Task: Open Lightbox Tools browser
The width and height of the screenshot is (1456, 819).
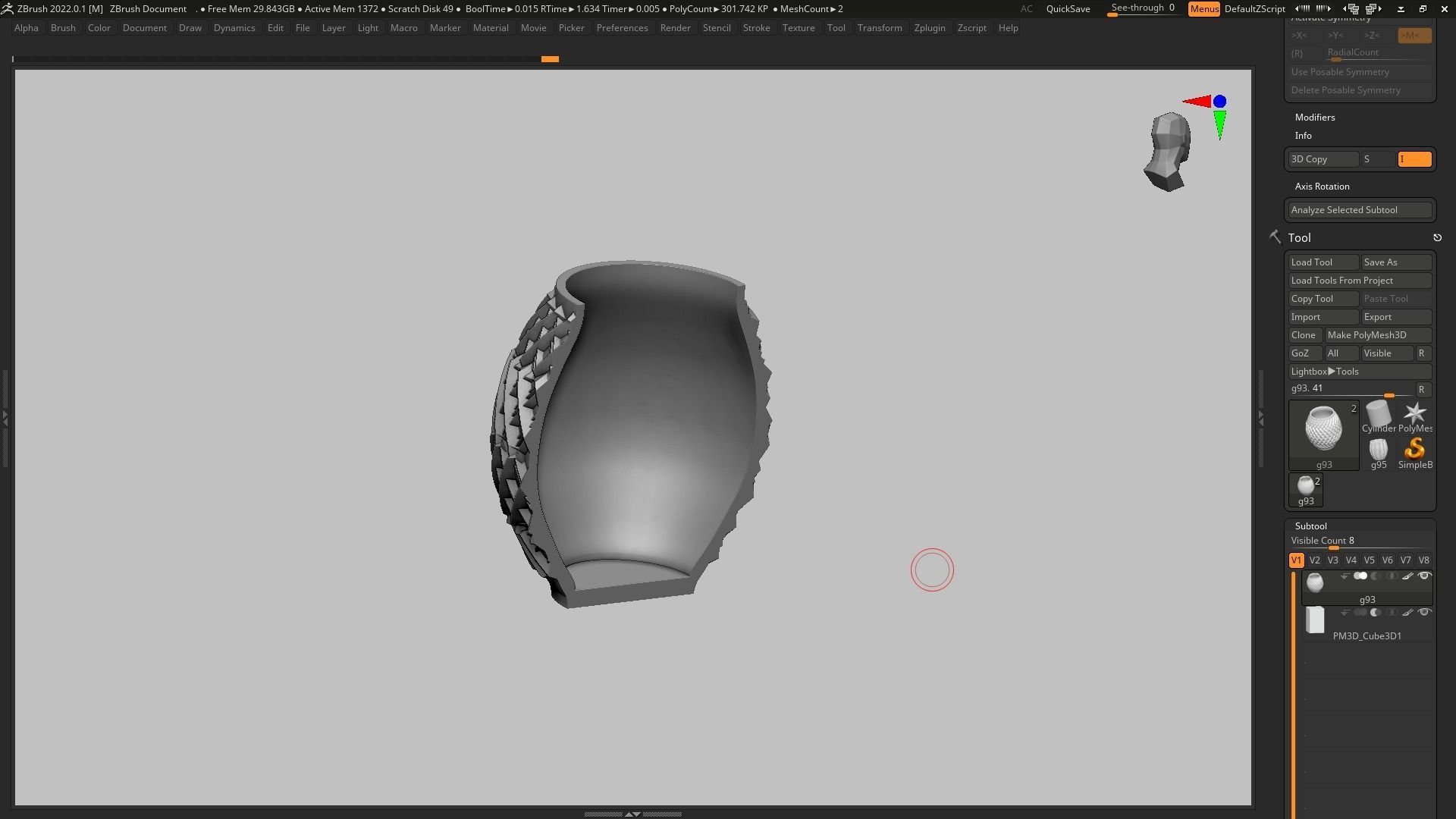Action: [1360, 371]
